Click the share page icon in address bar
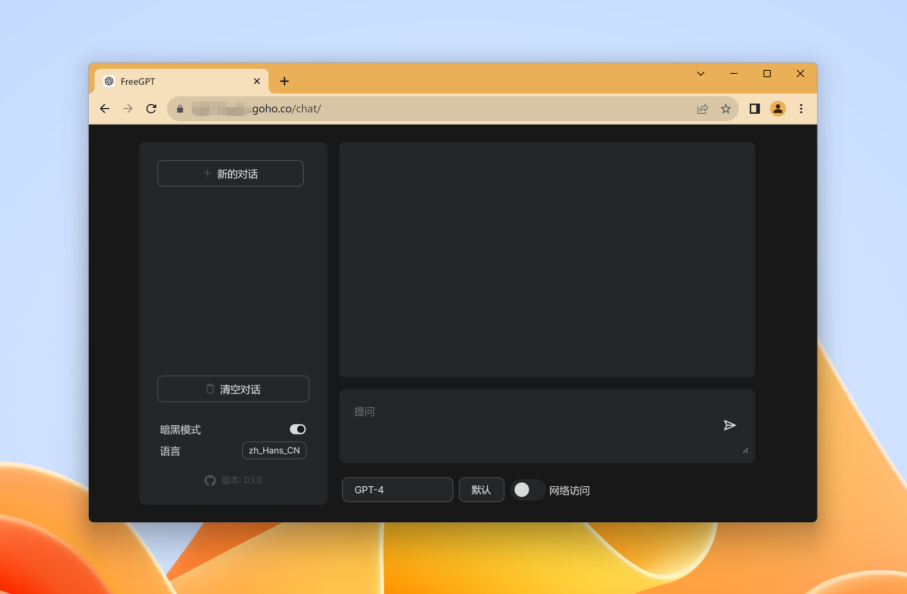907x594 pixels. point(702,109)
